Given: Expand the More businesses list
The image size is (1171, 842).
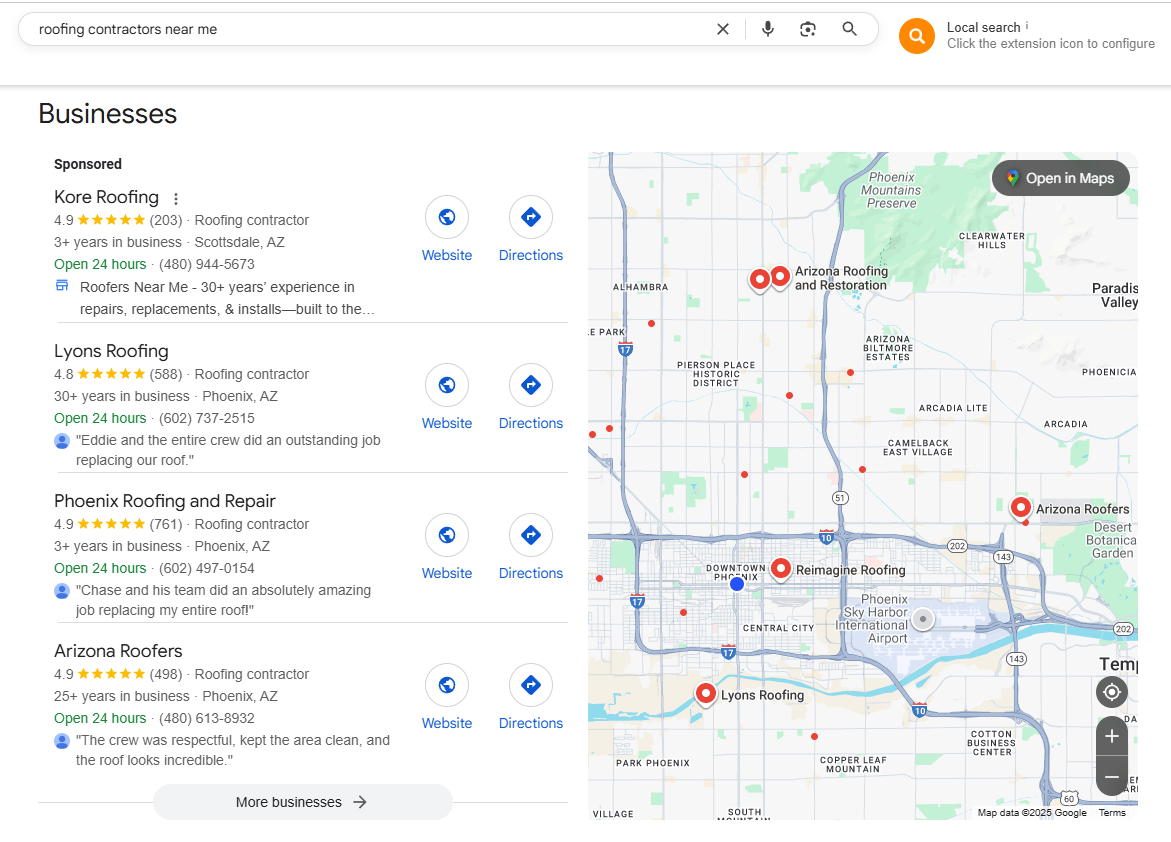Looking at the screenshot, I should coord(302,802).
